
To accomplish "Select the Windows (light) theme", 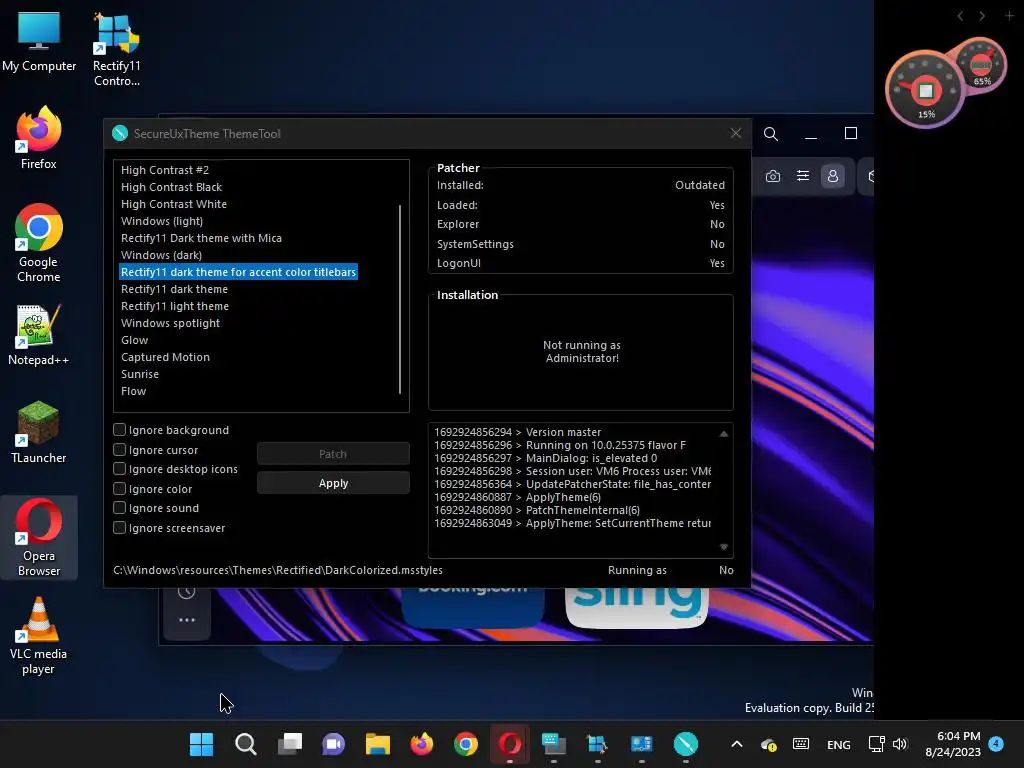I will click(161, 221).
